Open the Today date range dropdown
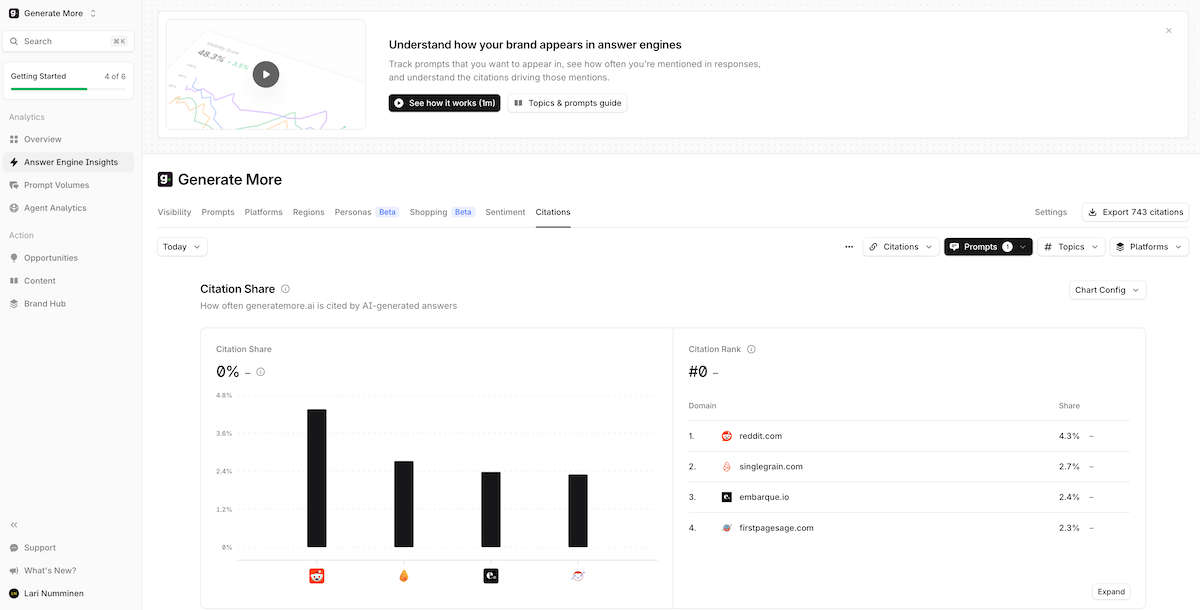This screenshot has width=1200, height=610. (x=181, y=246)
